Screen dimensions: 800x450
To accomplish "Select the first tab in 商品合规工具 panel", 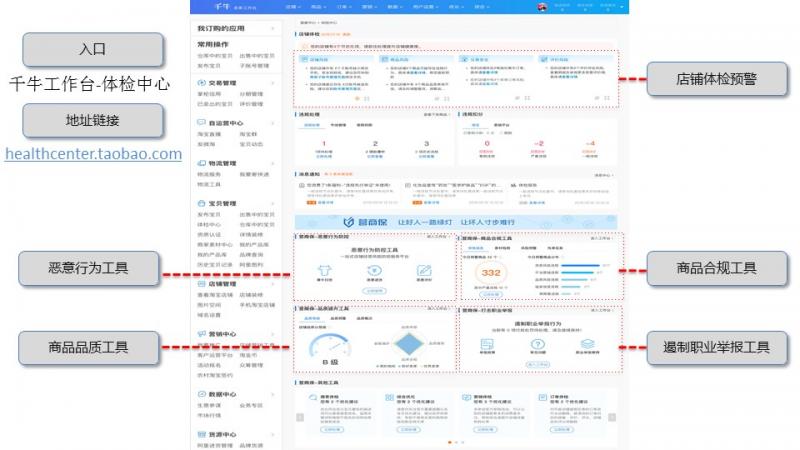I will click(x=475, y=248).
